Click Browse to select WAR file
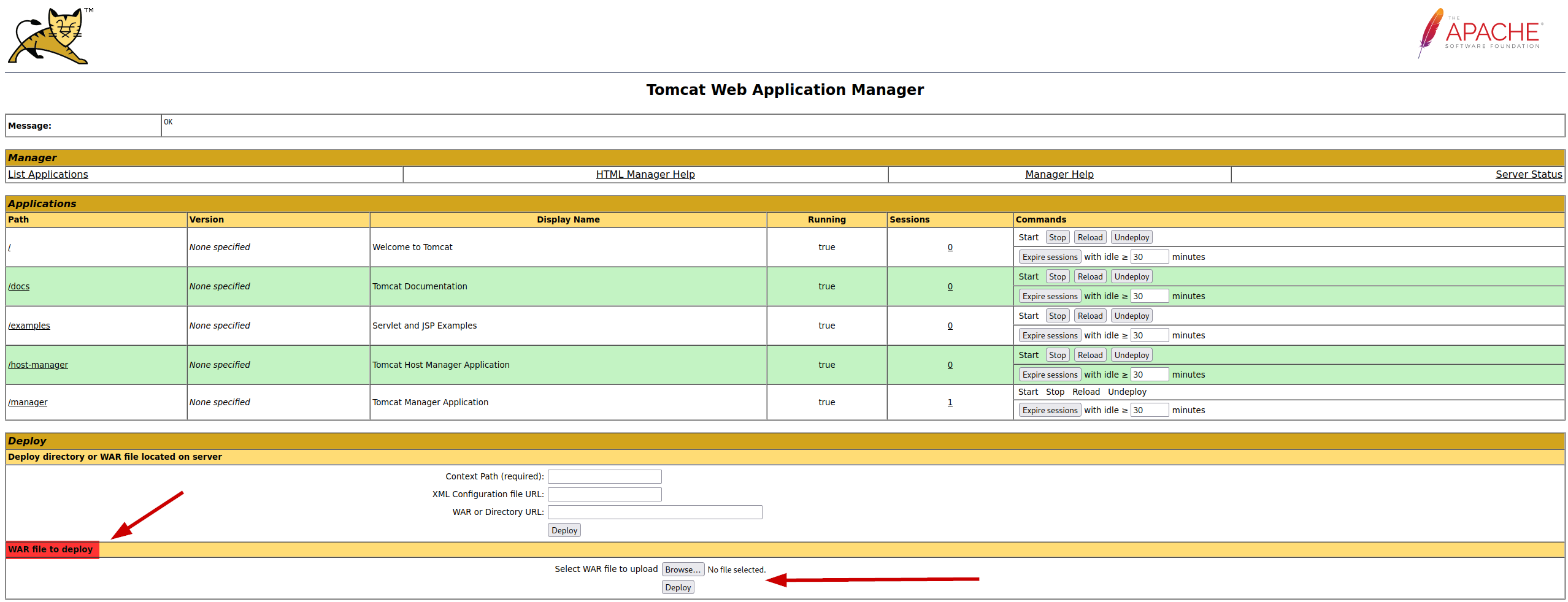Image resolution: width=1568 pixels, height=602 pixels. tap(683, 570)
